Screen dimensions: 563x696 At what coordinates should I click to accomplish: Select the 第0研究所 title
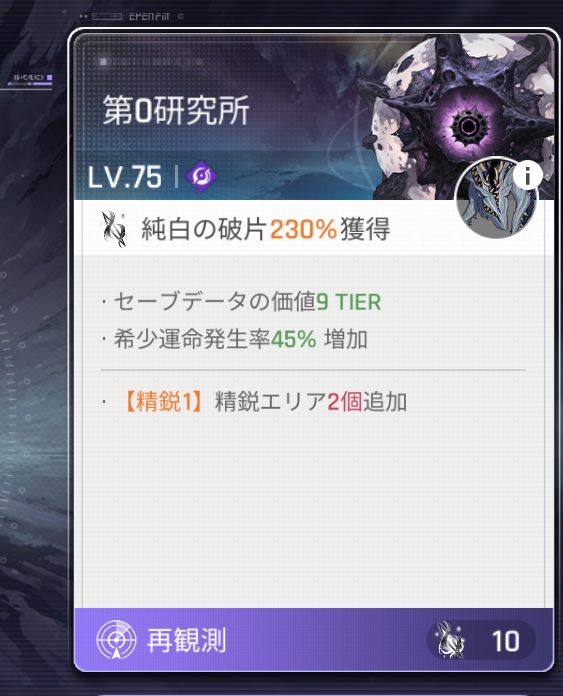click(176, 111)
